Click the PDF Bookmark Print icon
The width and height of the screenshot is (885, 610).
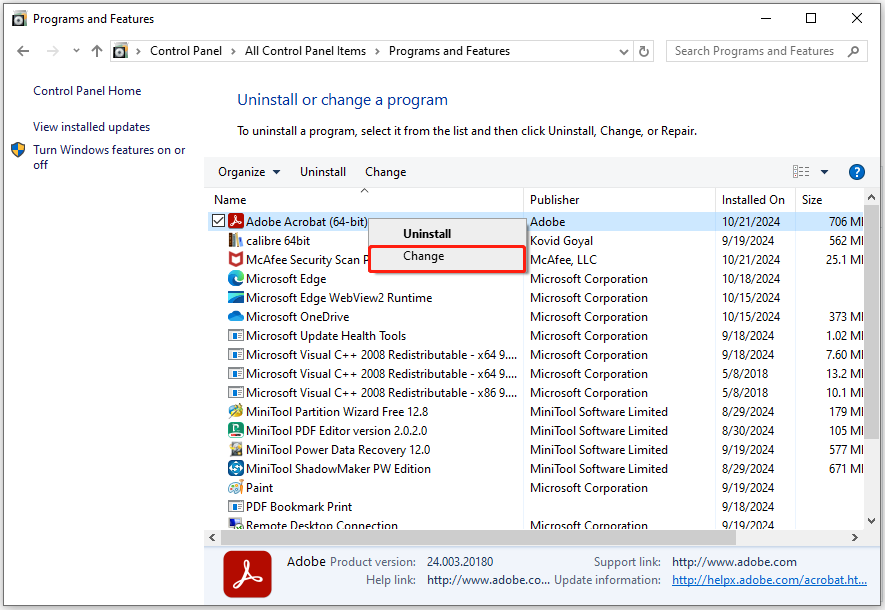[236, 507]
